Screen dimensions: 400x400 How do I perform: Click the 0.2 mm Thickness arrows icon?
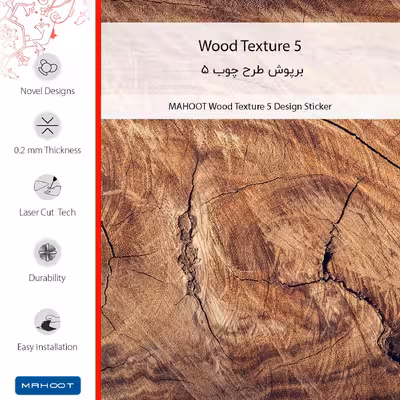click(x=48, y=126)
